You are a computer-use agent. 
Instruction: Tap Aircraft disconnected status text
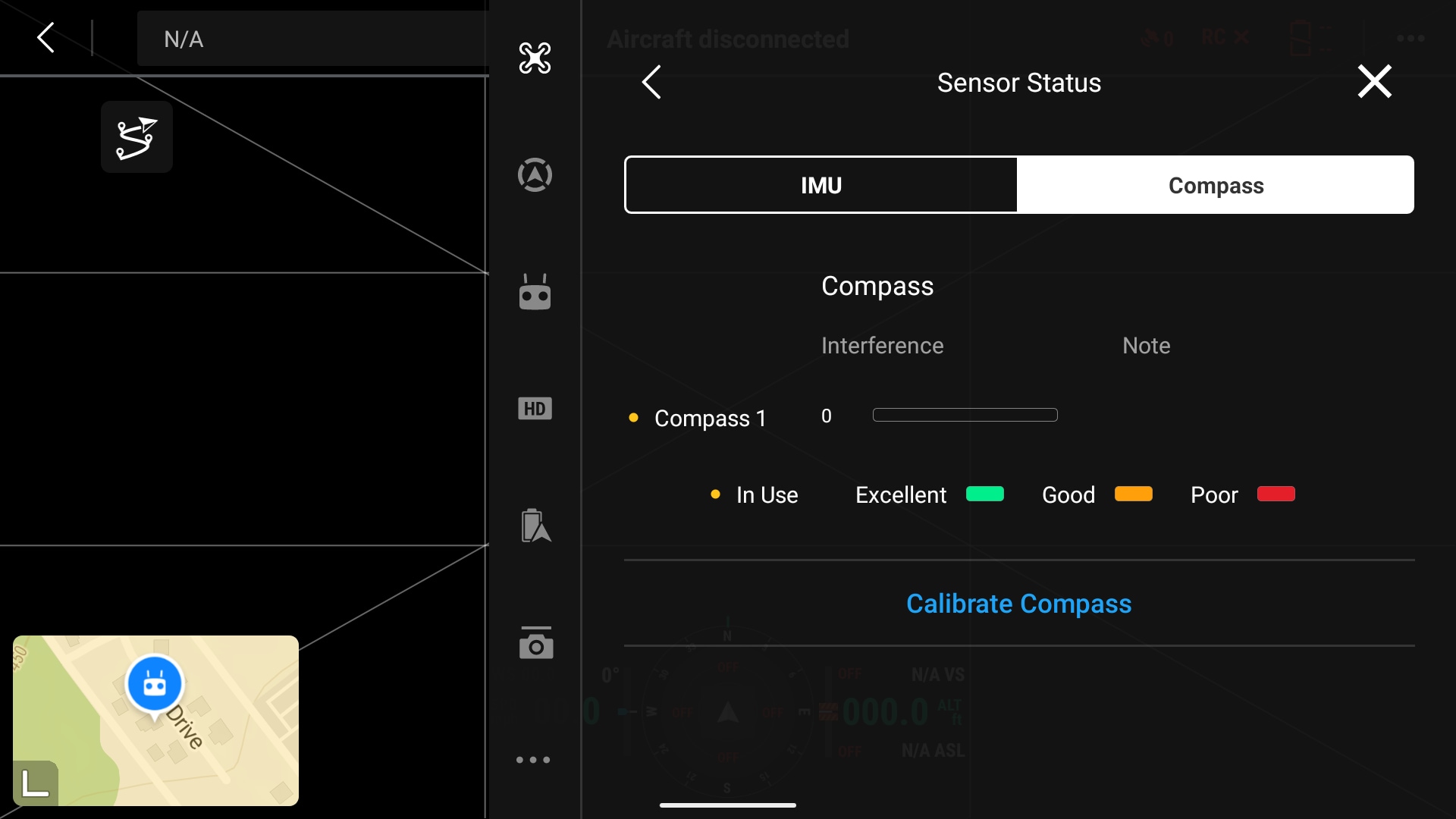[x=727, y=39]
